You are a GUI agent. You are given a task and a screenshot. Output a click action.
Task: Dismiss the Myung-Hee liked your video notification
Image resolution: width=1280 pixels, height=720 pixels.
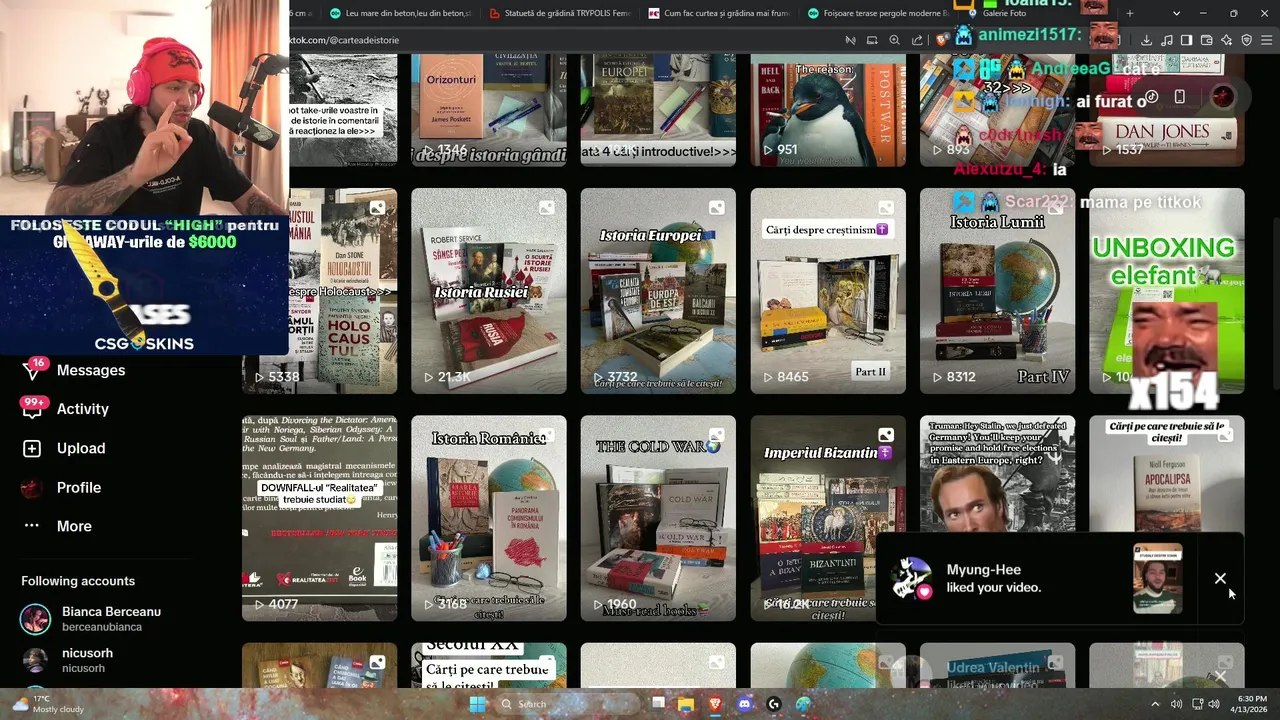(x=1220, y=578)
